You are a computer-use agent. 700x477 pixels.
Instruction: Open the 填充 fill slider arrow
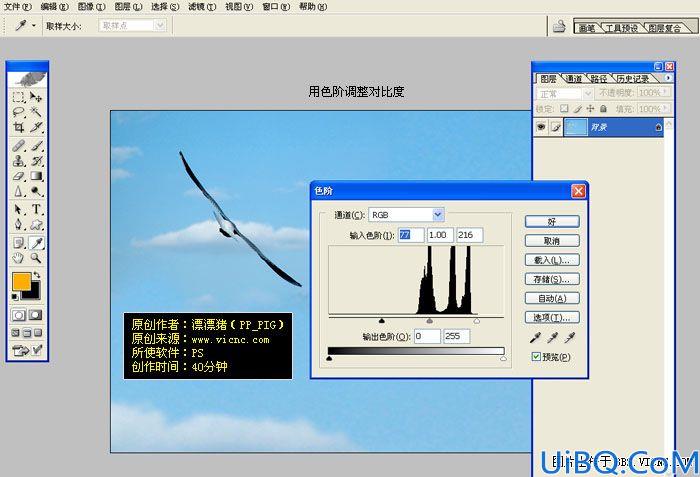click(x=665, y=109)
